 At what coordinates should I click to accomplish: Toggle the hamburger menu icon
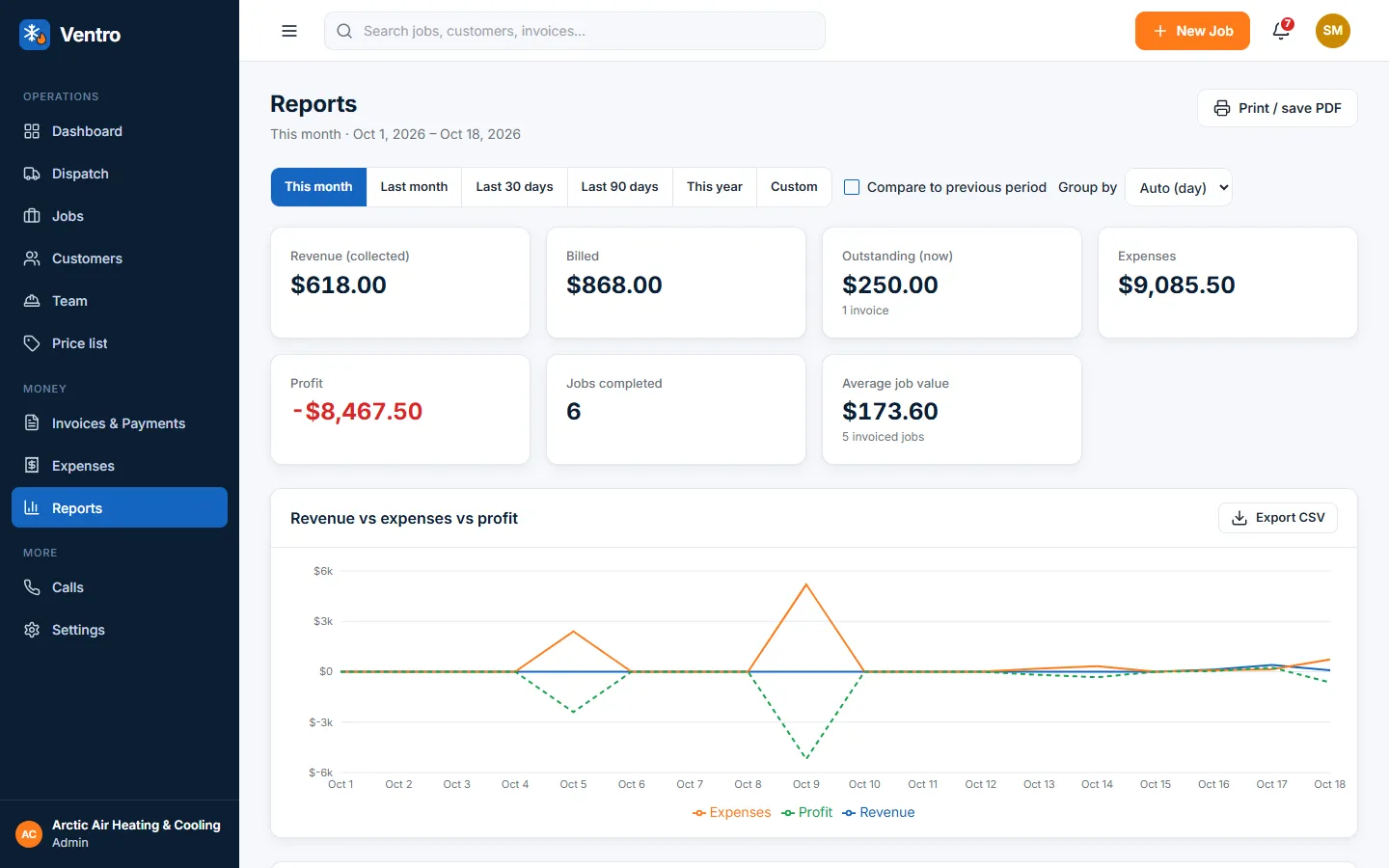point(289,31)
